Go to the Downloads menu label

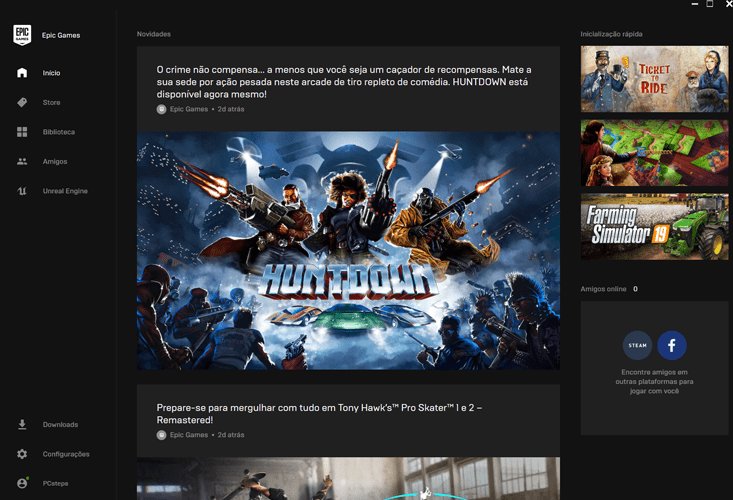(60, 424)
